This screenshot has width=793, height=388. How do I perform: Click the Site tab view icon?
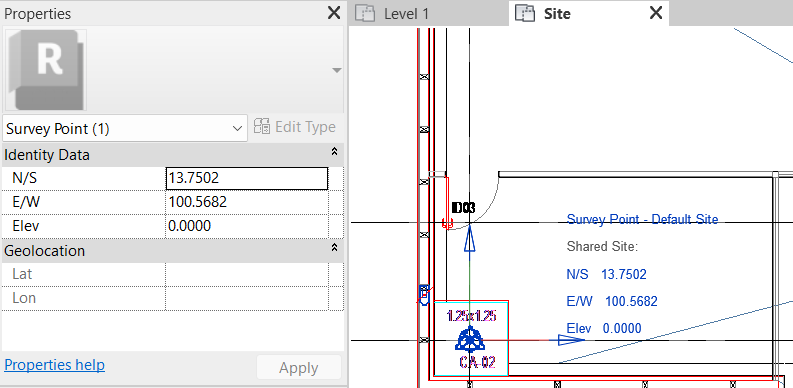click(x=524, y=13)
